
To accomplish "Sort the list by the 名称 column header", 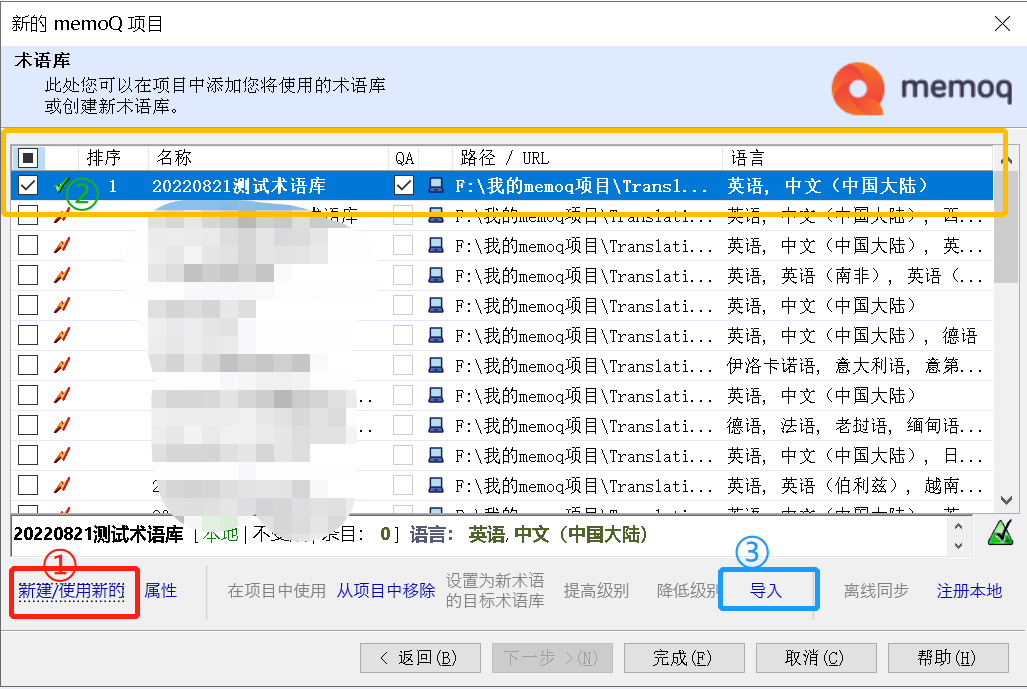I will click(x=268, y=158).
